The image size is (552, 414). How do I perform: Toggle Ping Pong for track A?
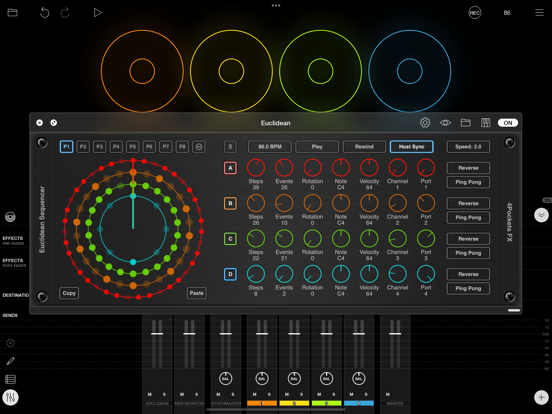coord(468,182)
